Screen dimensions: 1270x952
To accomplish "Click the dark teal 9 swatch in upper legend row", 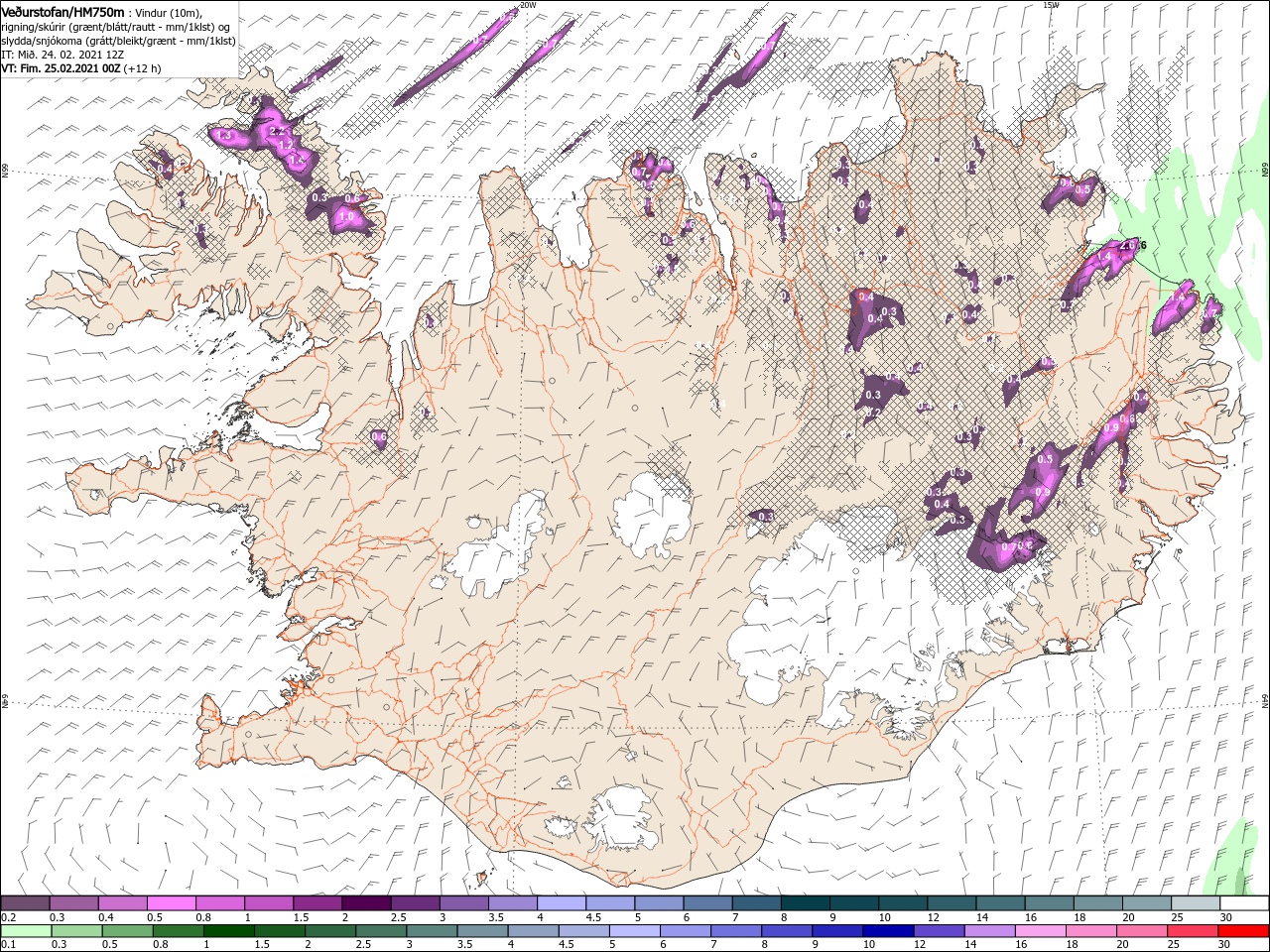I will 854,902.
